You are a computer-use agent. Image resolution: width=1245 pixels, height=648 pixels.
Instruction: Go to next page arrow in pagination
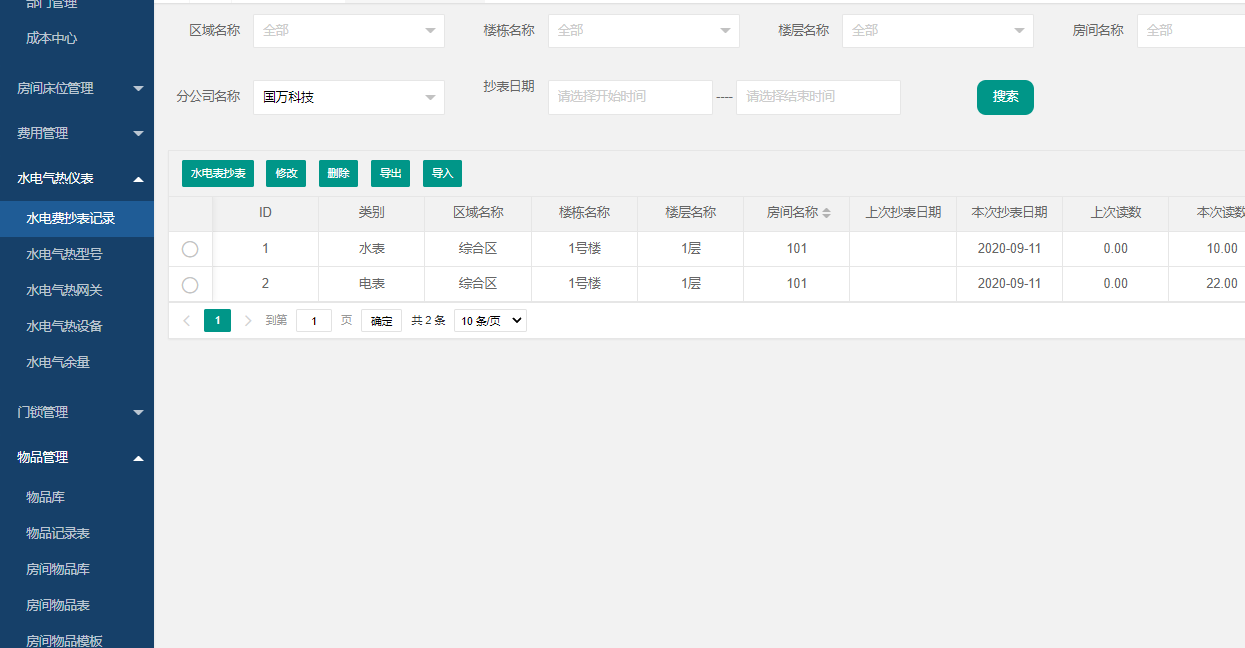248,321
